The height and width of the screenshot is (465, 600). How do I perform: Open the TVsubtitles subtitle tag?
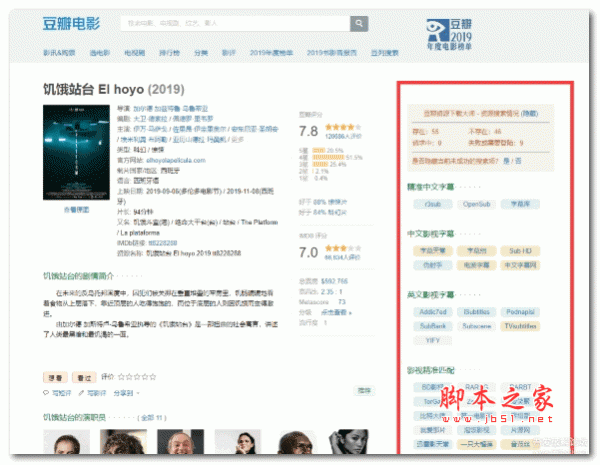click(520, 326)
